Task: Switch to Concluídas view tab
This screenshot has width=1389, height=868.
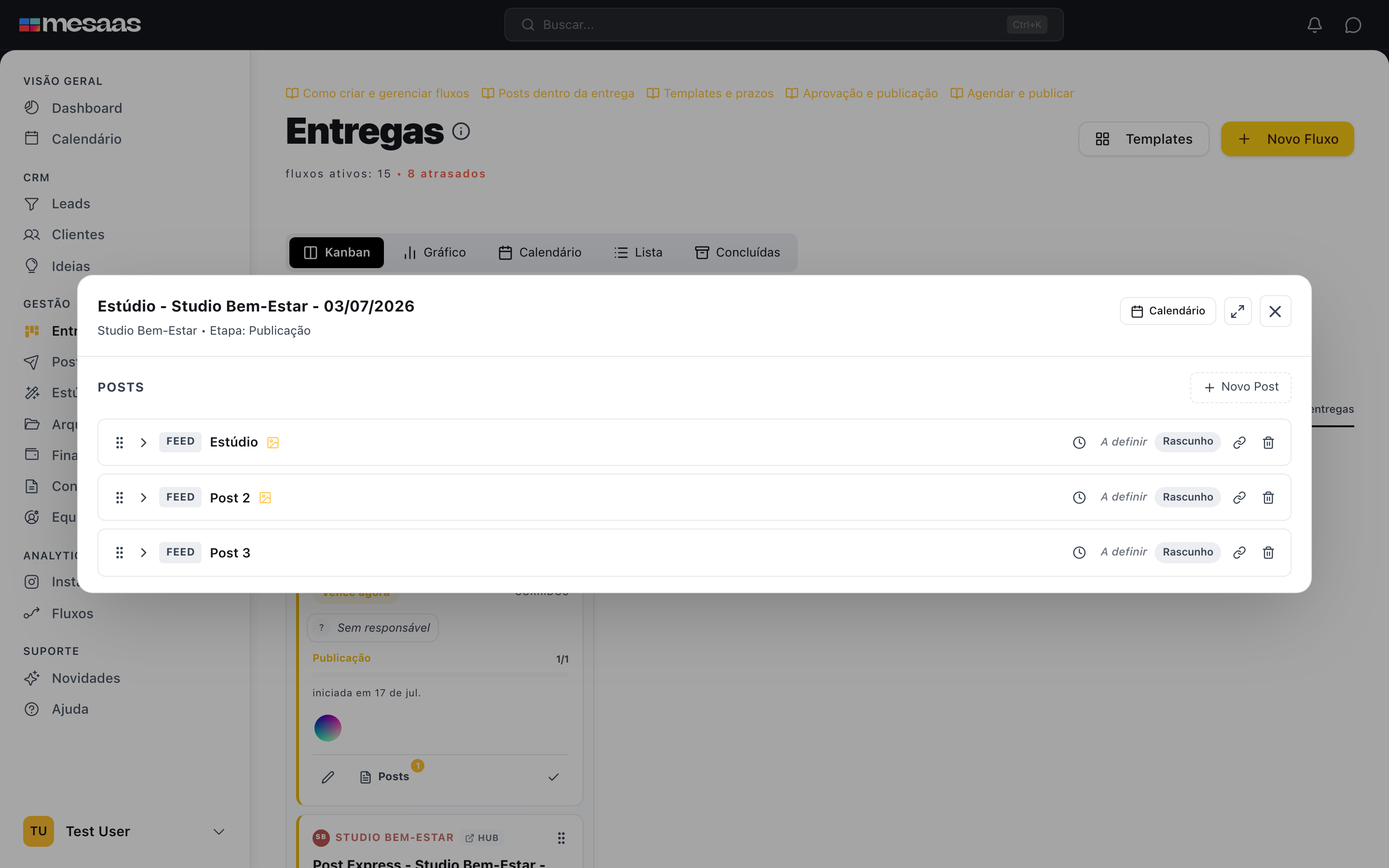Action: [x=737, y=253]
